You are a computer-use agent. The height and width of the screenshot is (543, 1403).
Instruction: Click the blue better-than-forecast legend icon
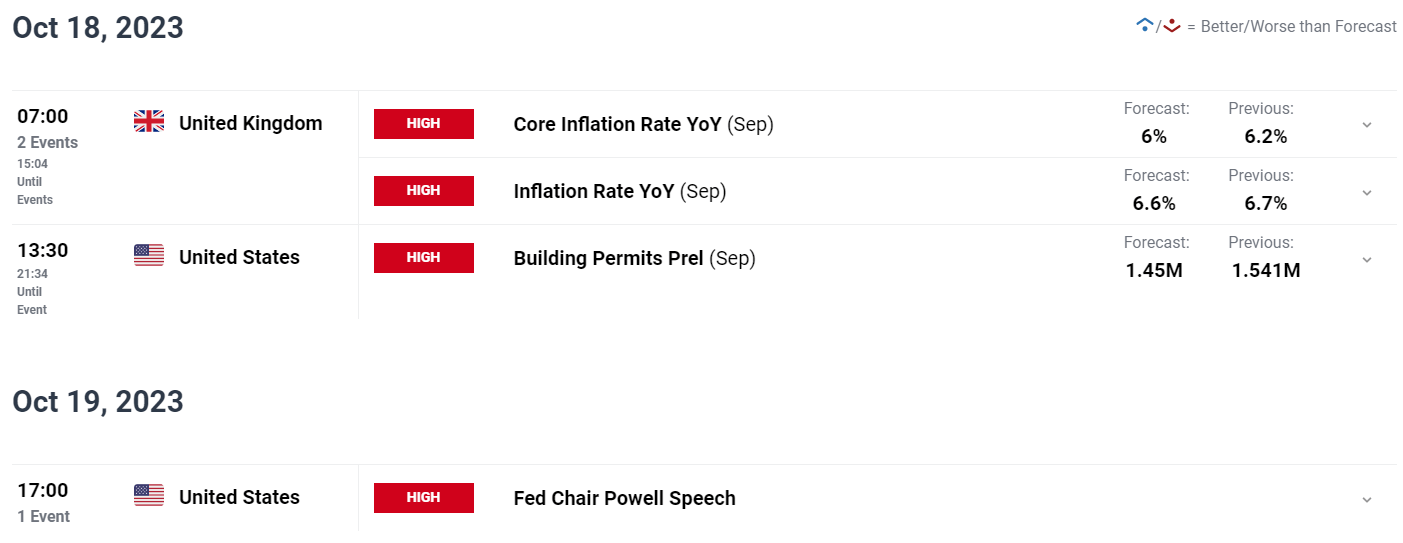click(x=1144, y=26)
